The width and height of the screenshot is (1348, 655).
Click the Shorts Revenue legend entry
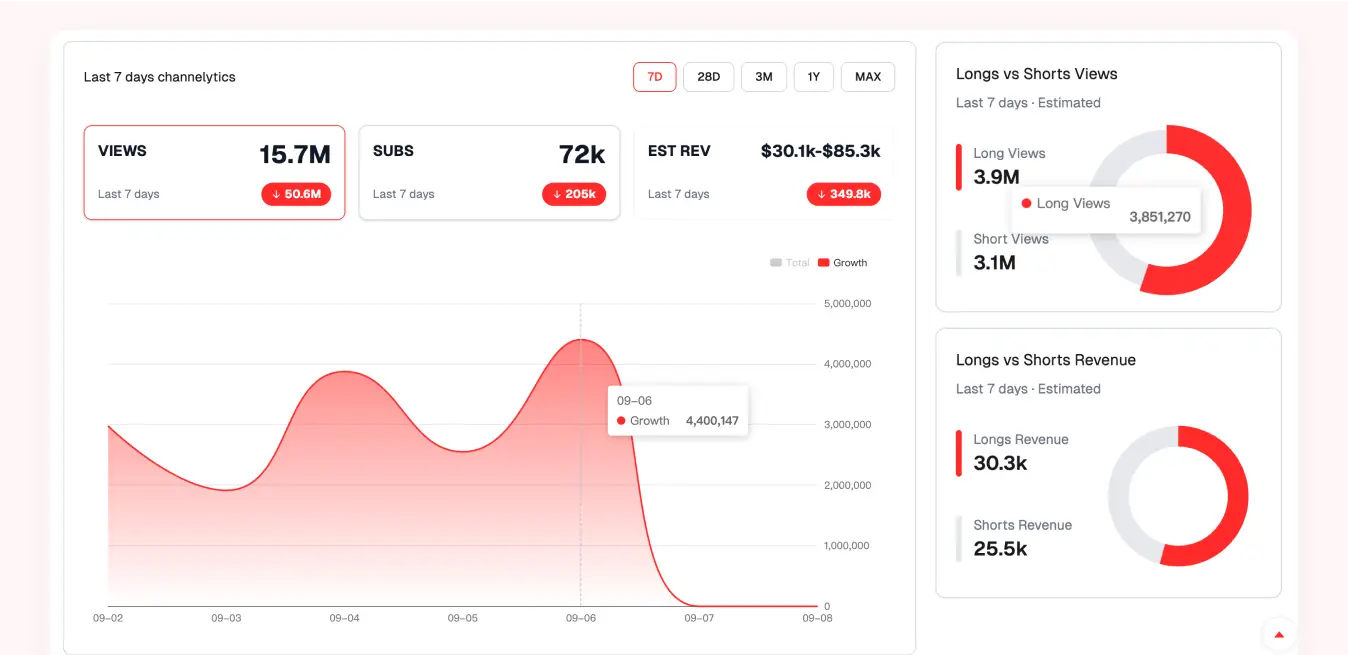coord(1021,537)
